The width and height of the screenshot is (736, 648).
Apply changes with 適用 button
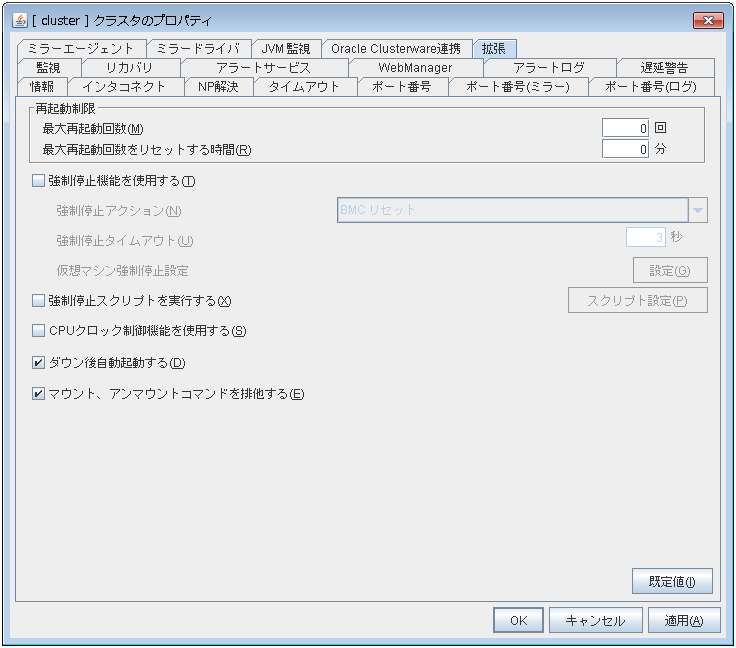[x=684, y=620]
